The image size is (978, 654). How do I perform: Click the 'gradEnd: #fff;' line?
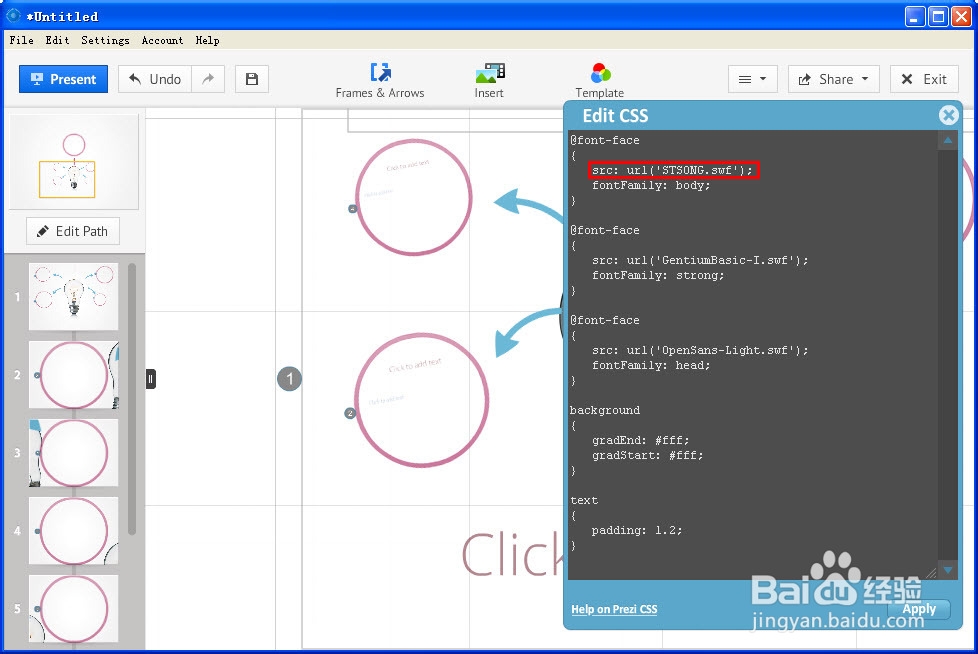click(x=641, y=440)
